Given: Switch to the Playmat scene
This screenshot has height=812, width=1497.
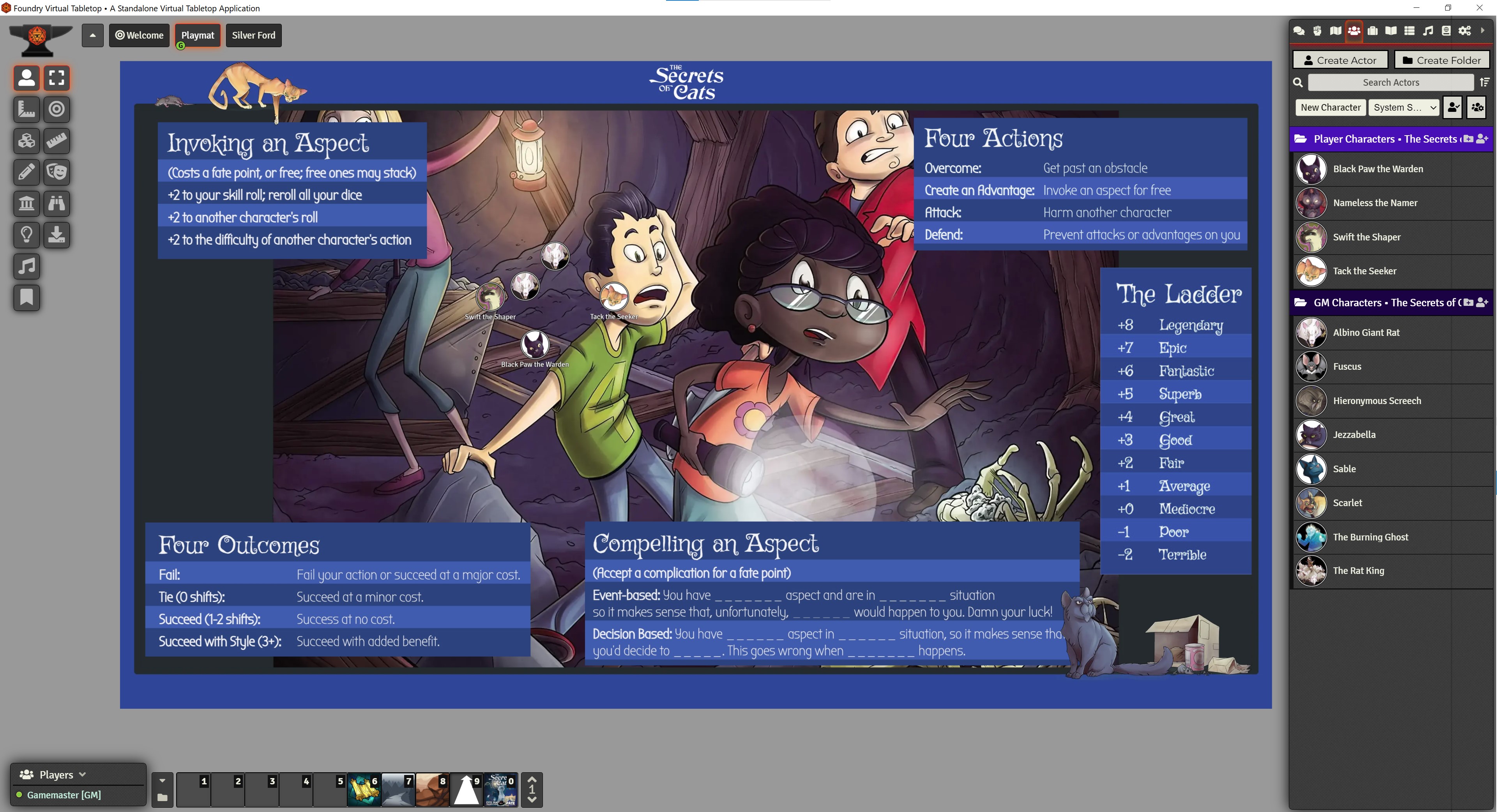Looking at the screenshot, I should [198, 35].
